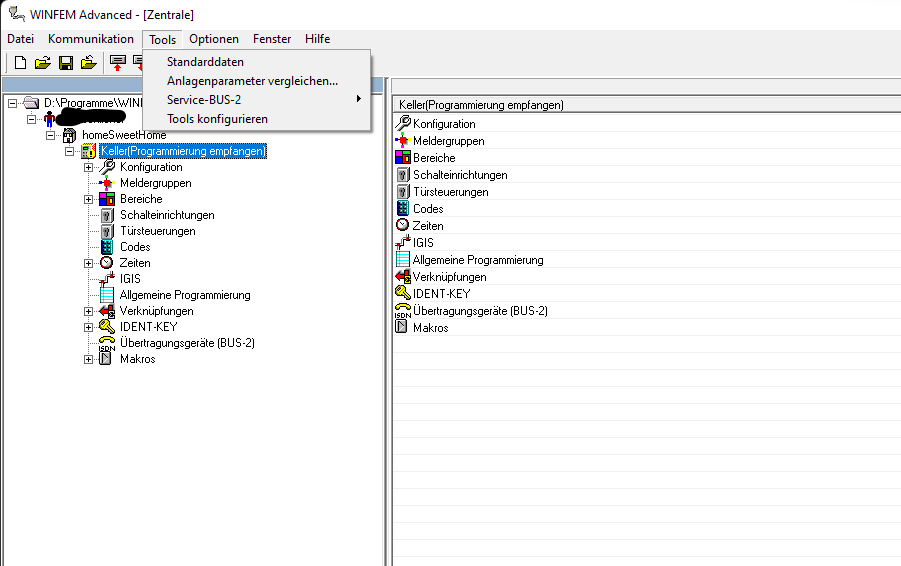This screenshot has width=901, height=566.
Task: Click the homeSweetHome house icon in tree
Action: (70, 135)
